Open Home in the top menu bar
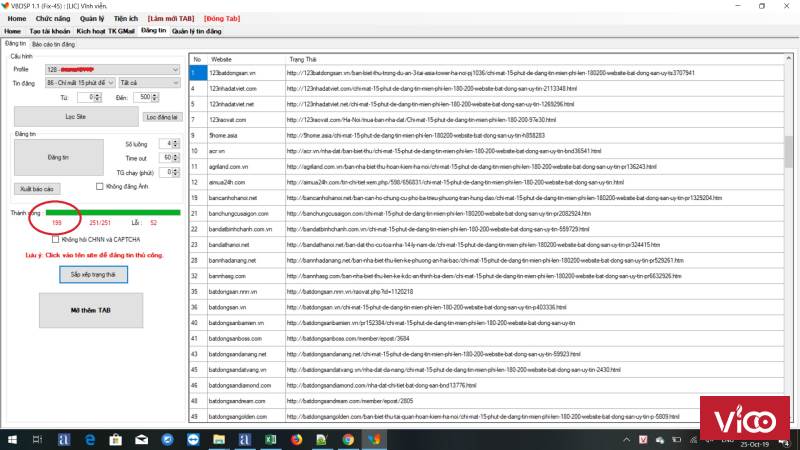 pos(17,18)
